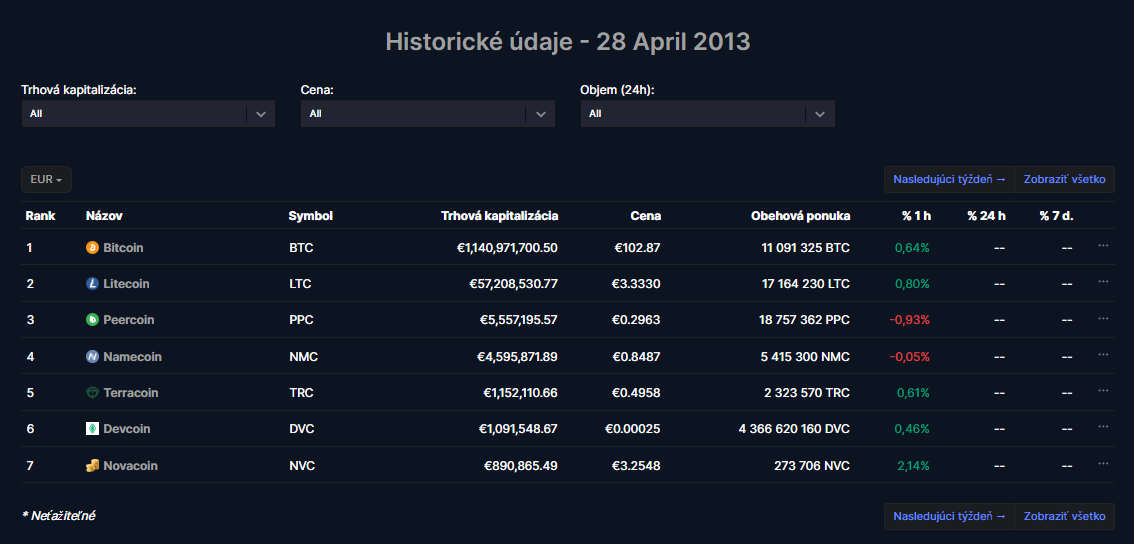Open the three-dot menu for Novacoin row
Screen dimensions: 1134x544
pyautogui.click(x=1103, y=464)
